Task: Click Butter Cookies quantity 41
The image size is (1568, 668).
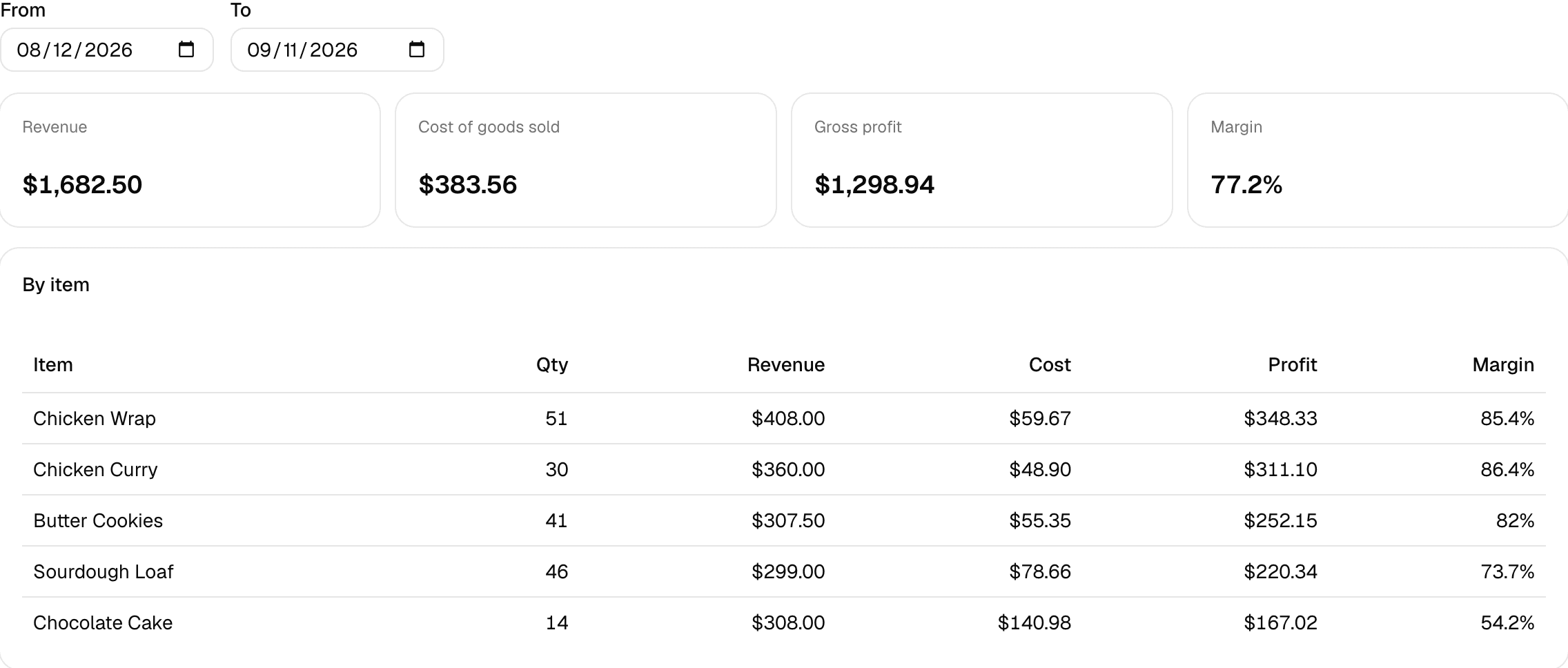Action: [x=556, y=521]
